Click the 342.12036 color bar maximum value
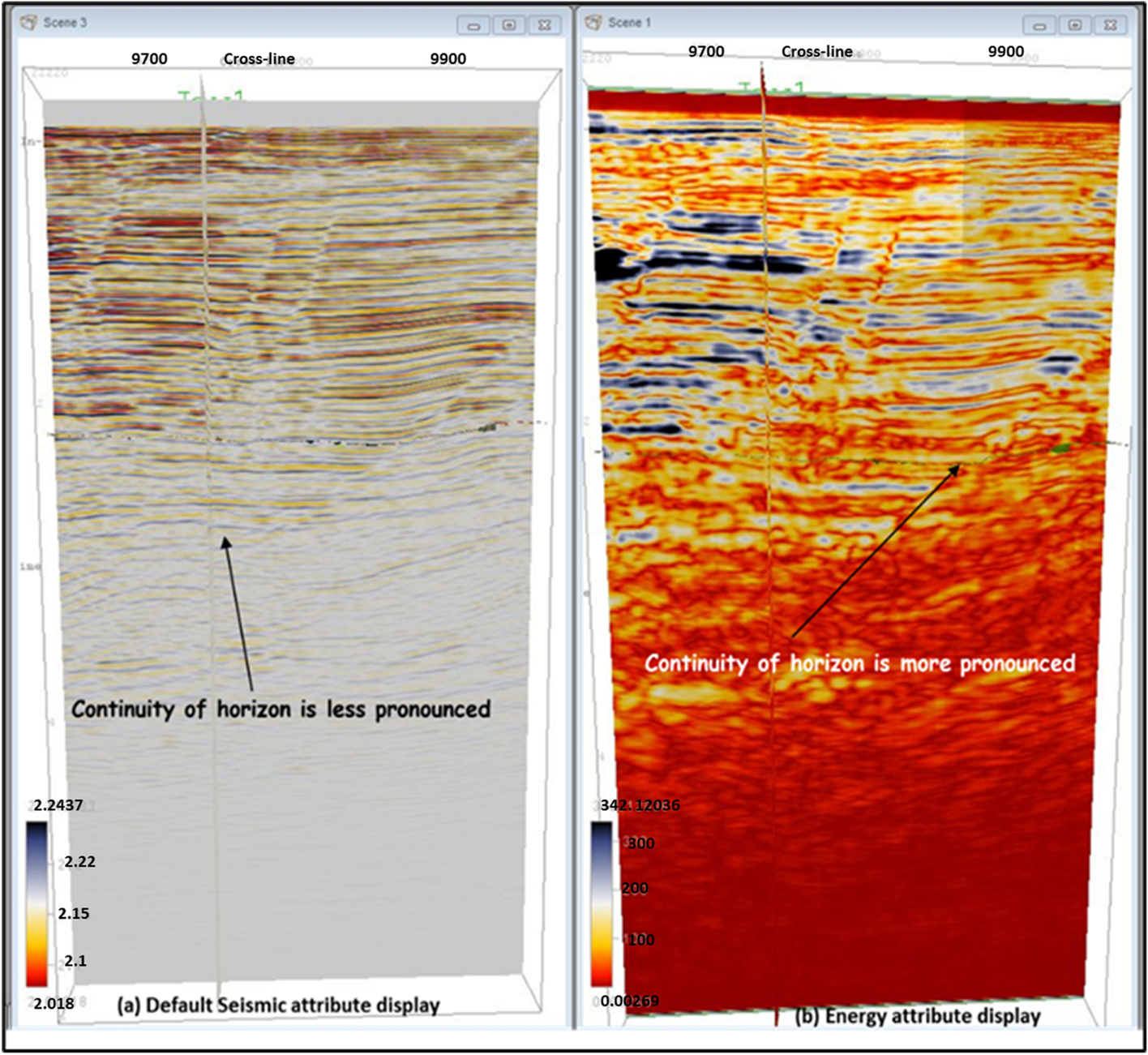Screen dimensions: 1148x1055 click(x=640, y=805)
